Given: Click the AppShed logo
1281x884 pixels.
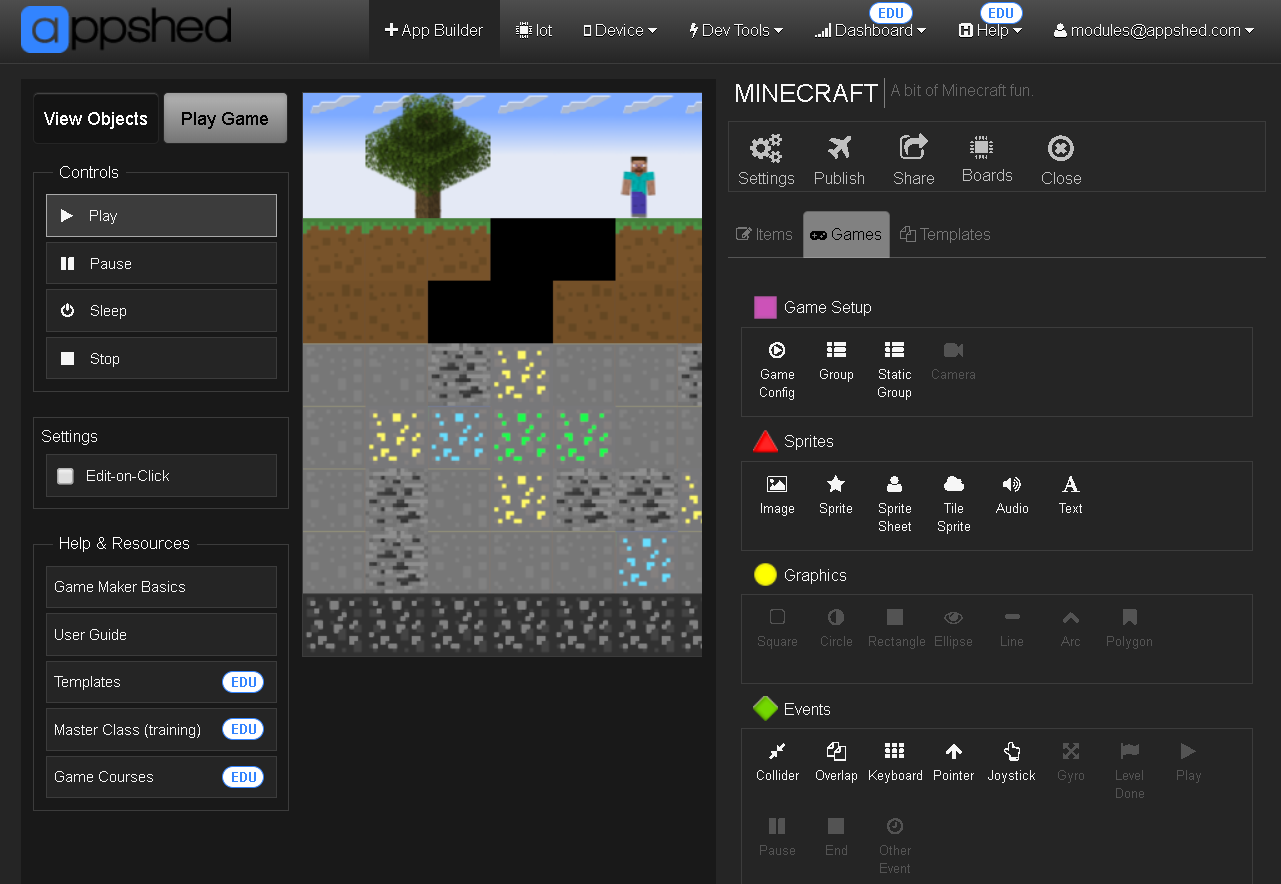Looking at the screenshot, I should pos(127,30).
